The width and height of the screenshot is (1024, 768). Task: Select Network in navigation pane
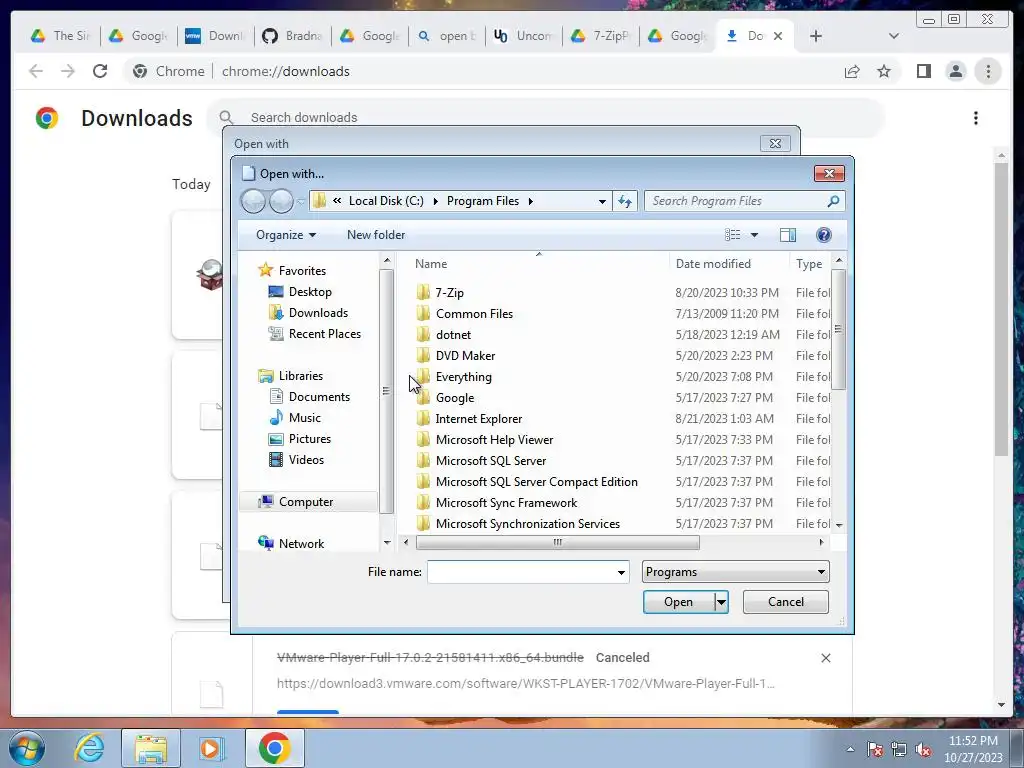click(x=301, y=543)
